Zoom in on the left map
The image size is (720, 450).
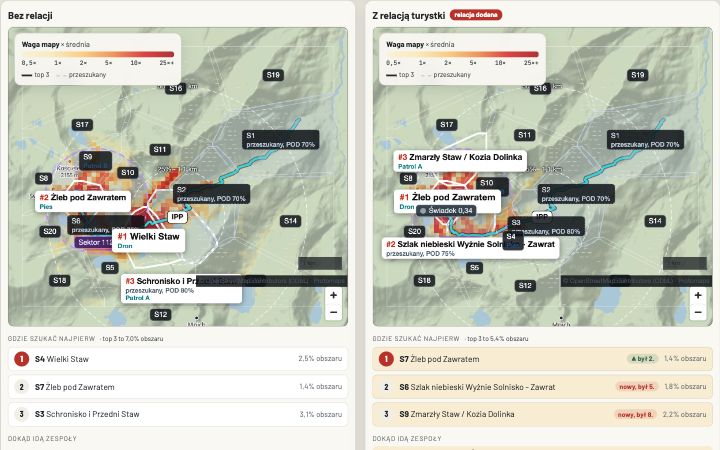[x=333, y=295]
